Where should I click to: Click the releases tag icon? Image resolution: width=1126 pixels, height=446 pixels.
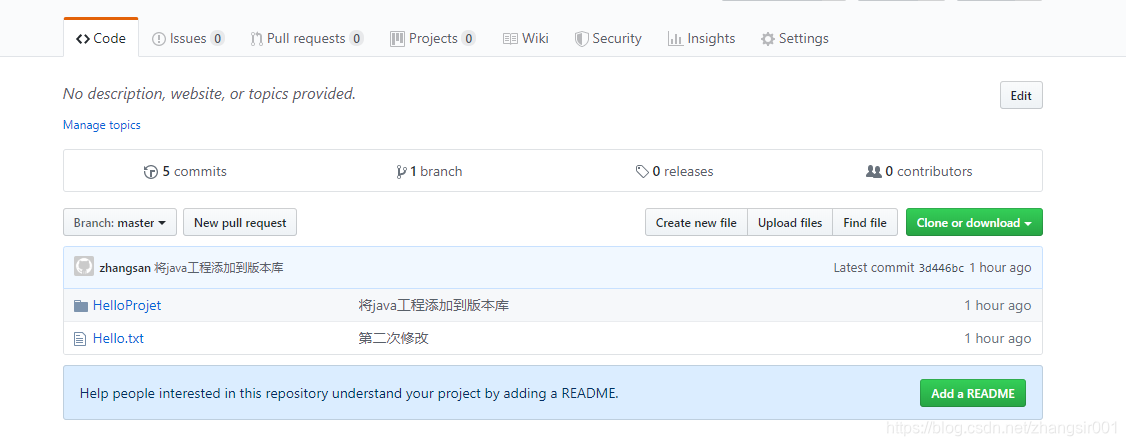[x=642, y=172]
